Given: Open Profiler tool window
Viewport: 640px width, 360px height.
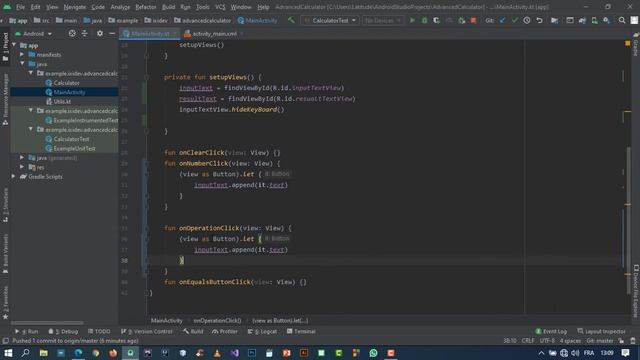Looking at the screenshot, I should [x=225, y=331].
